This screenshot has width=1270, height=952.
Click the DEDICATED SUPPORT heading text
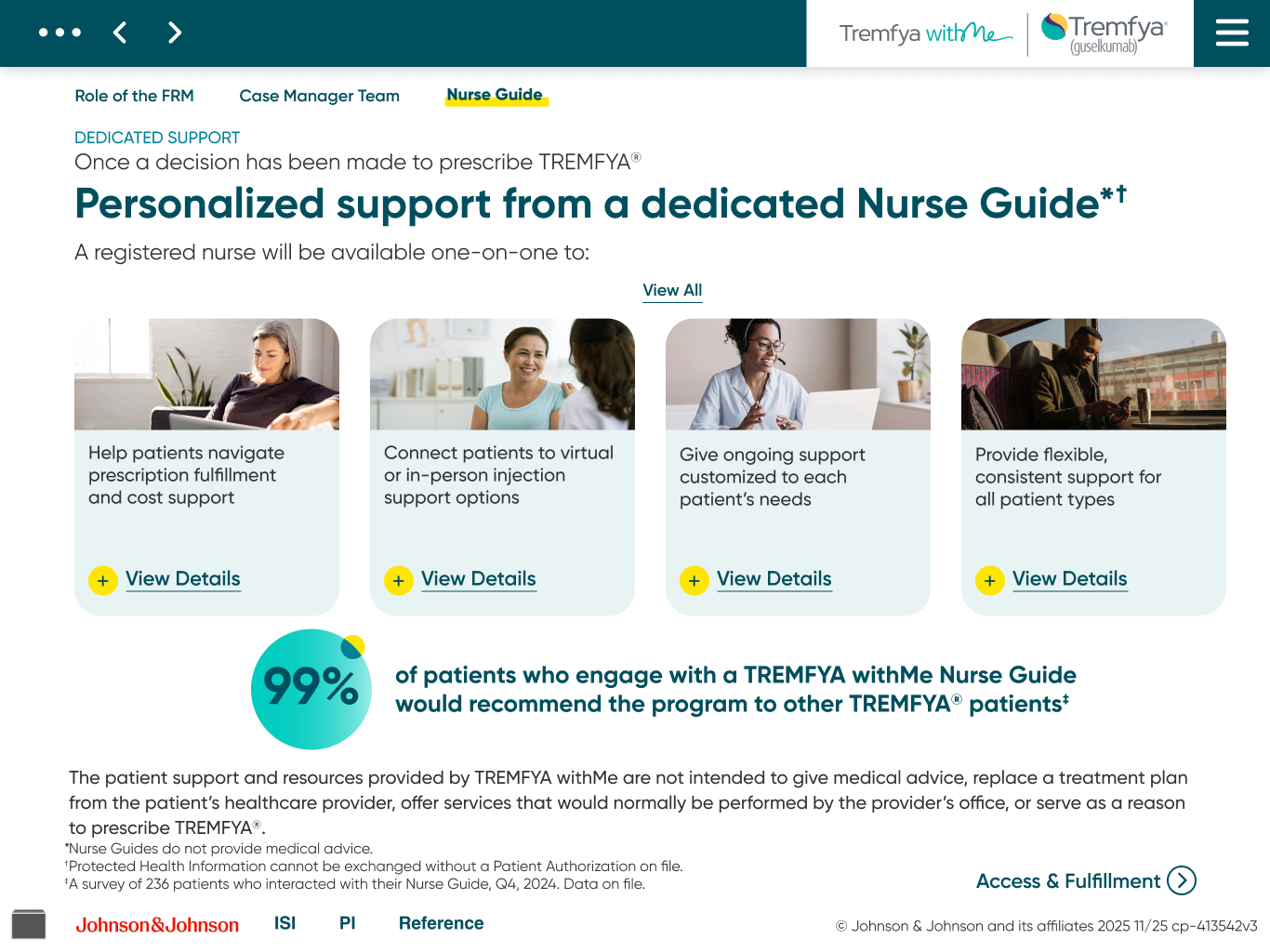point(157,138)
